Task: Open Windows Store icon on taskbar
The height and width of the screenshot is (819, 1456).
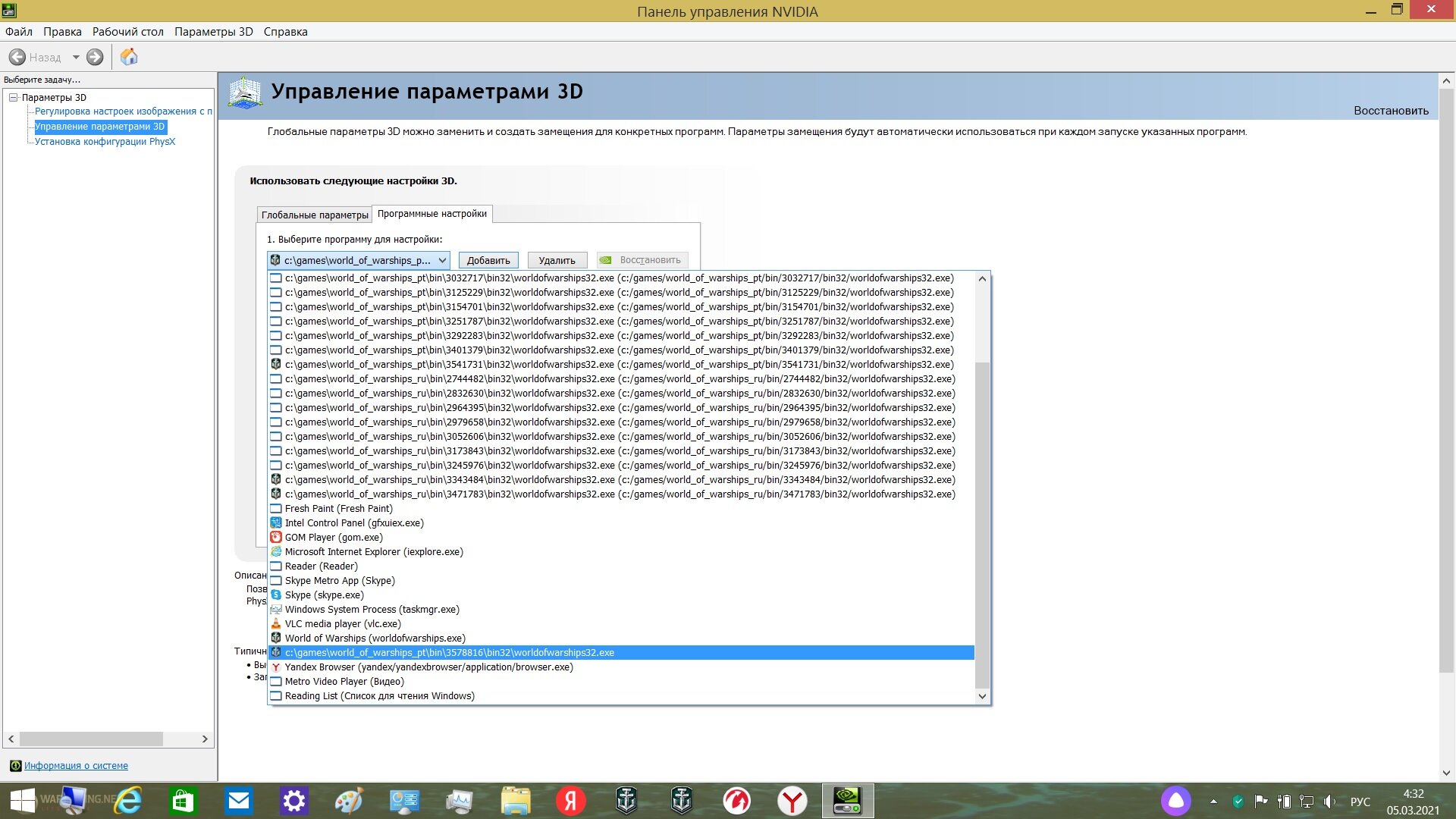Action: (183, 801)
